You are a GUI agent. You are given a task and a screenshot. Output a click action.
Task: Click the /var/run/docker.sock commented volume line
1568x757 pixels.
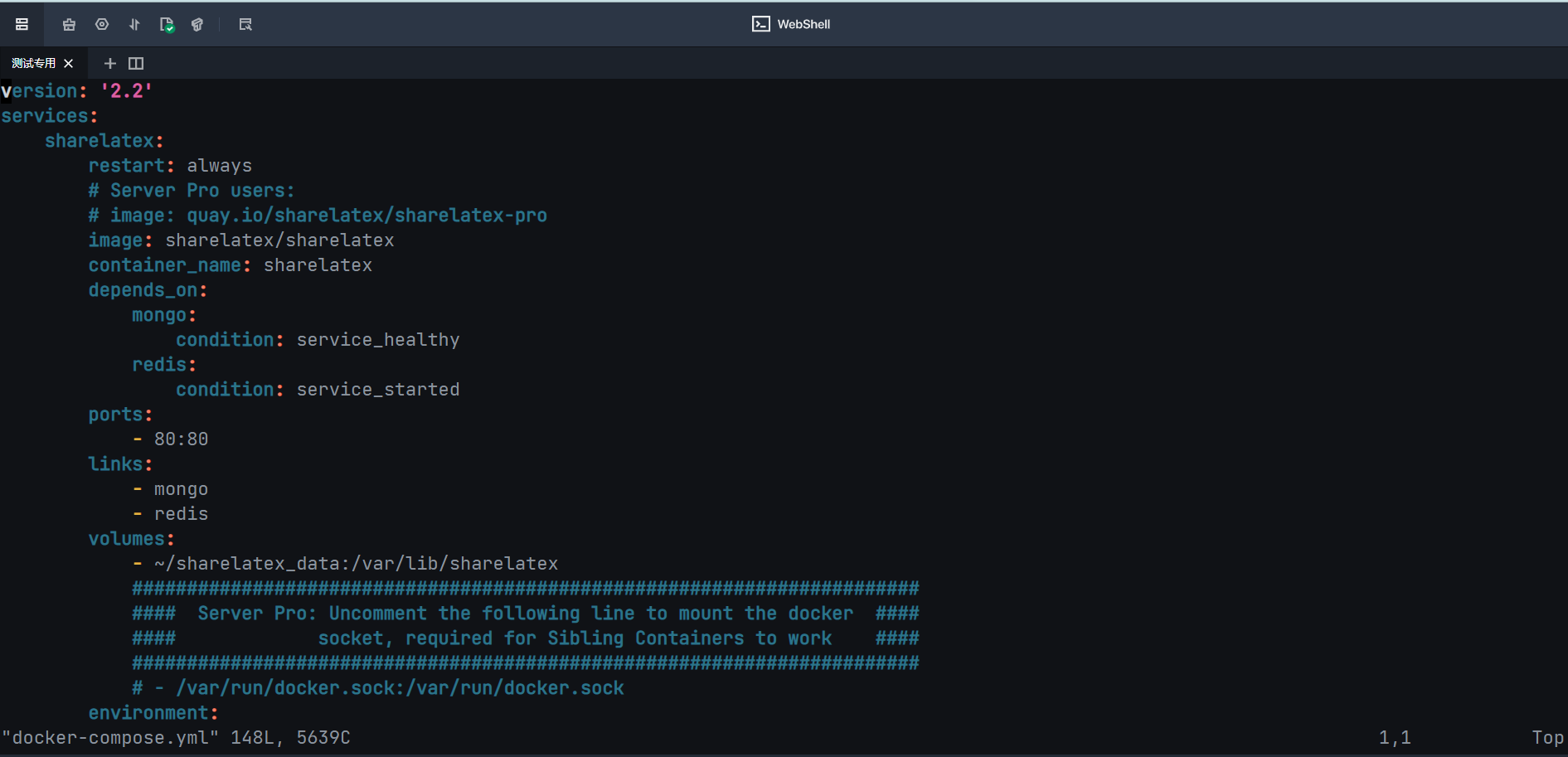tap(378, 688)
